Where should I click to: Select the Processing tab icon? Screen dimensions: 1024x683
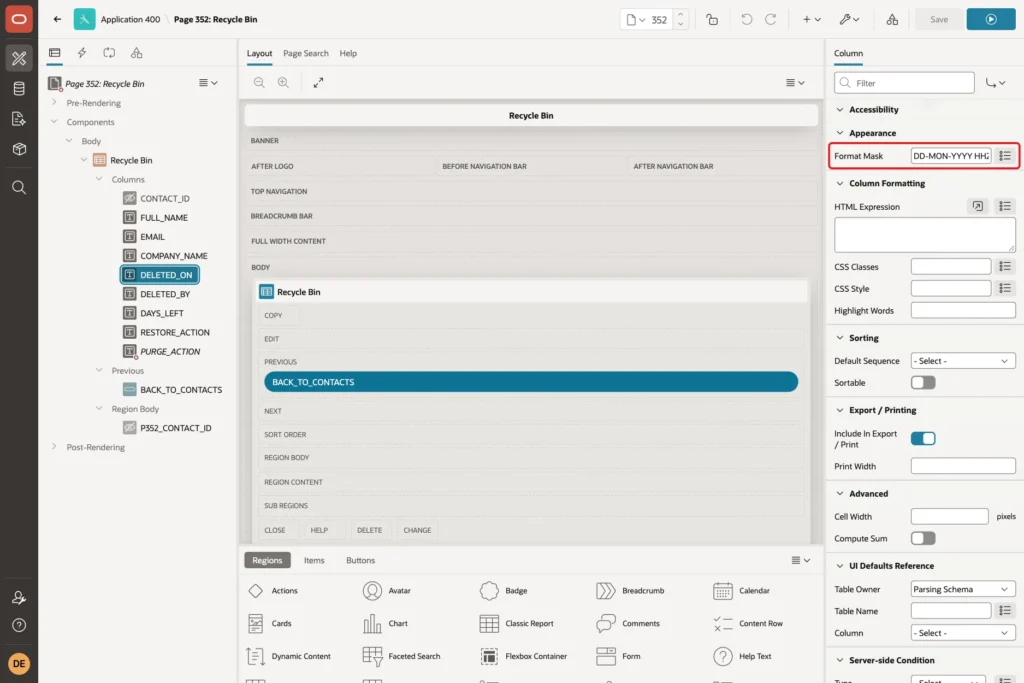coord(109,53)
